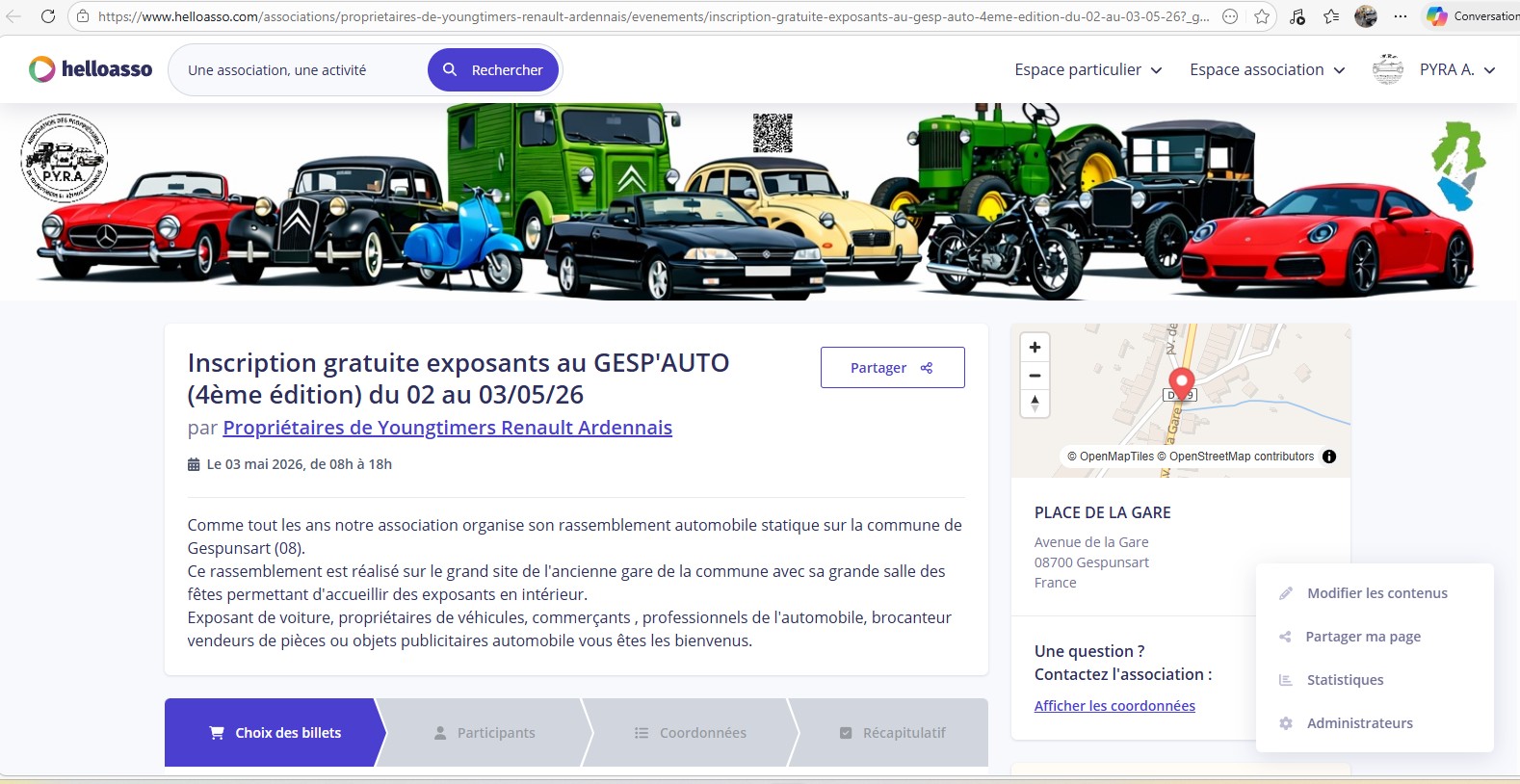
Task: Add page to browser favorites star
Action: point(1262,16)
